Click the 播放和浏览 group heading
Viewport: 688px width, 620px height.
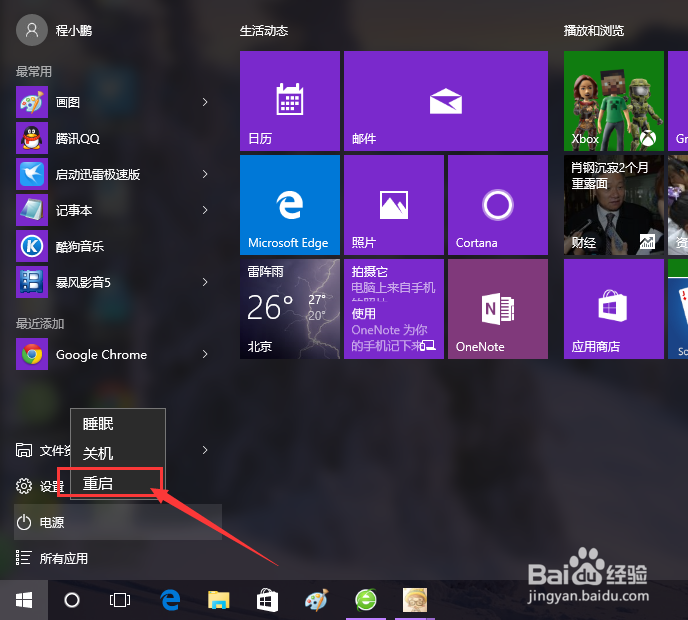coord(594,31)
